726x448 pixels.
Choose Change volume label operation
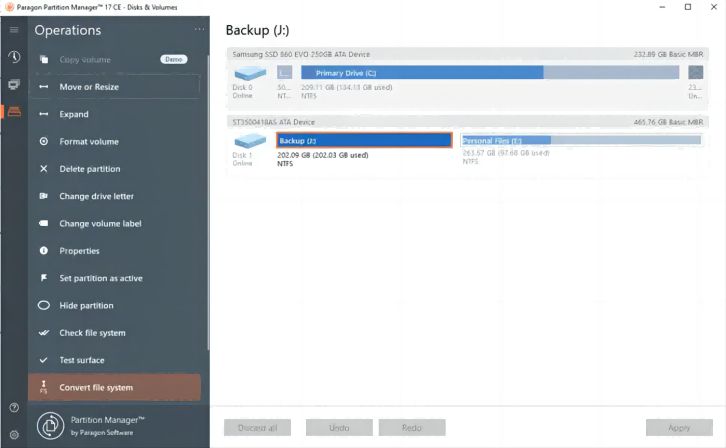116,223
